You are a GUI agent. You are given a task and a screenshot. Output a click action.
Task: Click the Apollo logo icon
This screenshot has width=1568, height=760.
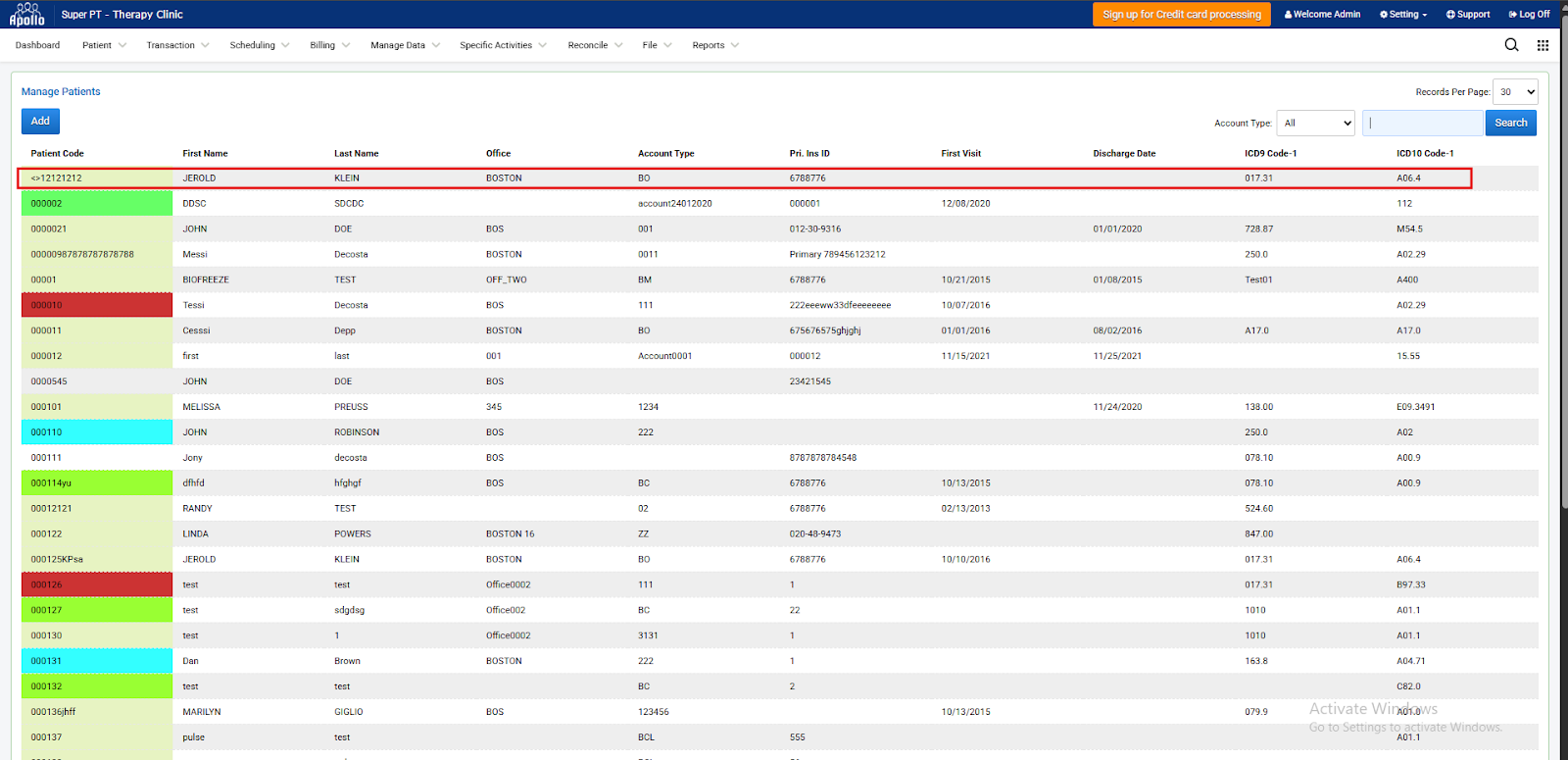click(27, 14)
